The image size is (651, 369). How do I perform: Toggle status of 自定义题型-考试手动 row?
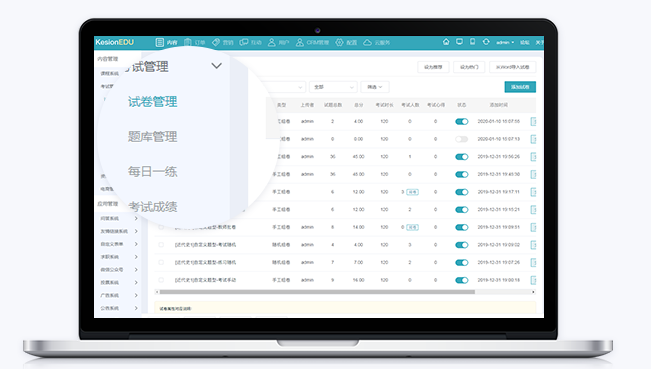point(461,280)
